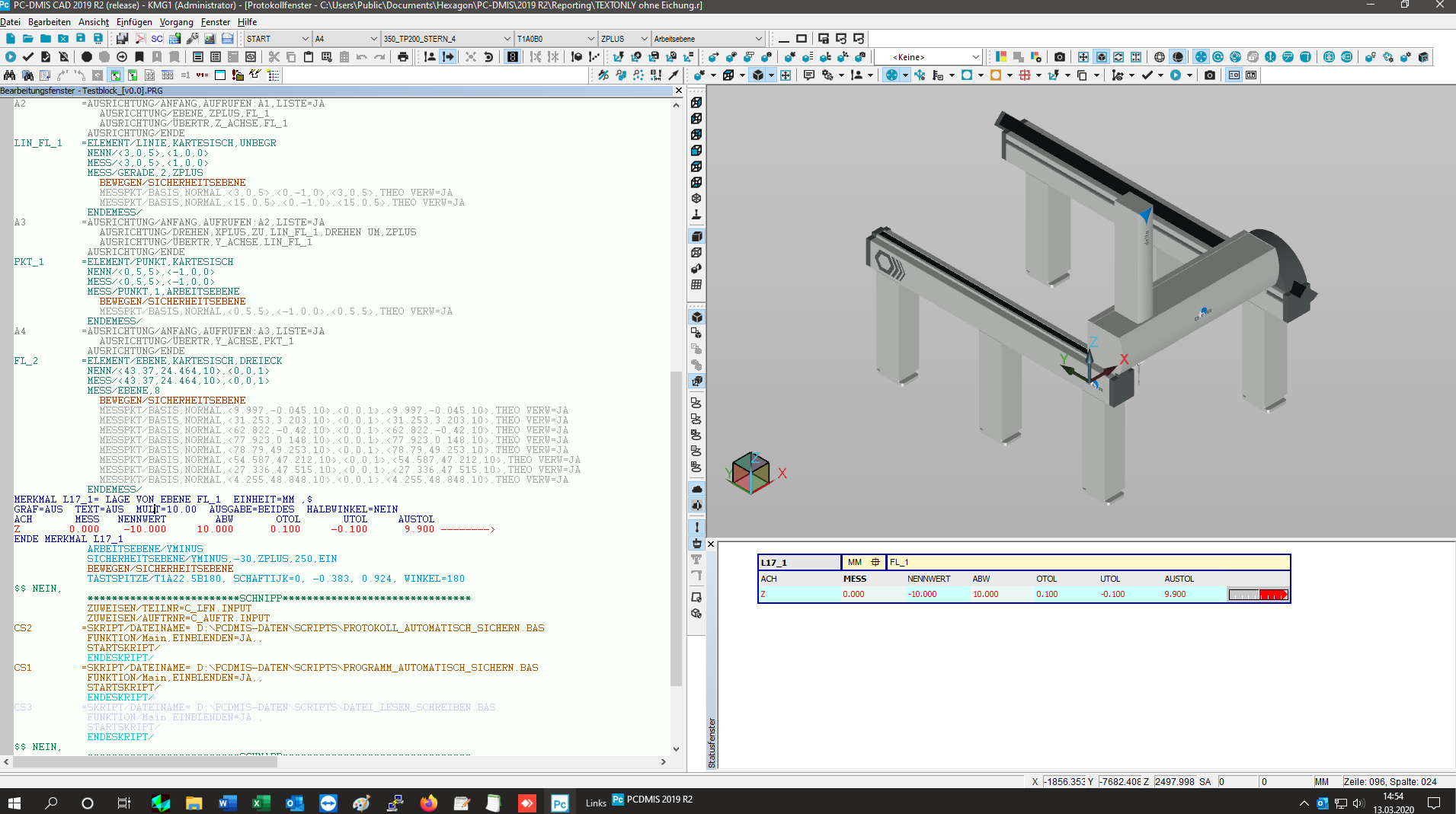Click the Print icon in the edit toolbar

[x=403, y=56]
